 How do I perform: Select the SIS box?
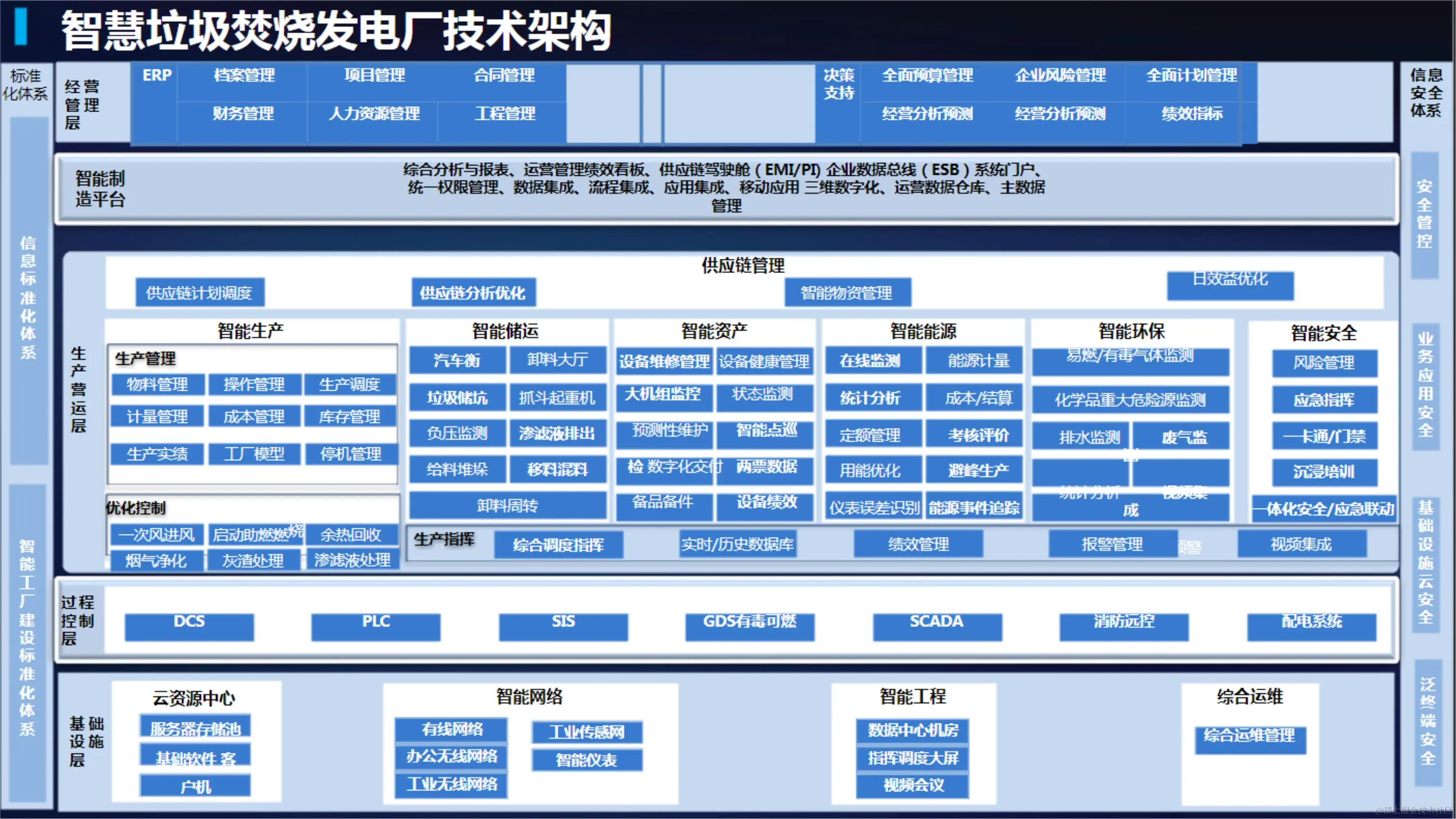click(563, 627)
